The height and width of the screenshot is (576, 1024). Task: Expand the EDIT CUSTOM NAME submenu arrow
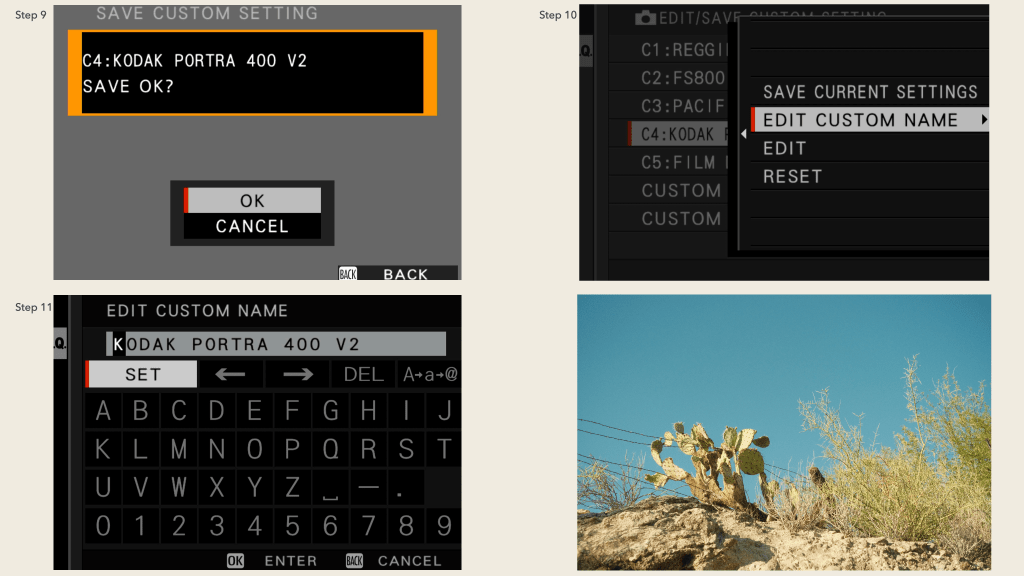tap(984, 120)
